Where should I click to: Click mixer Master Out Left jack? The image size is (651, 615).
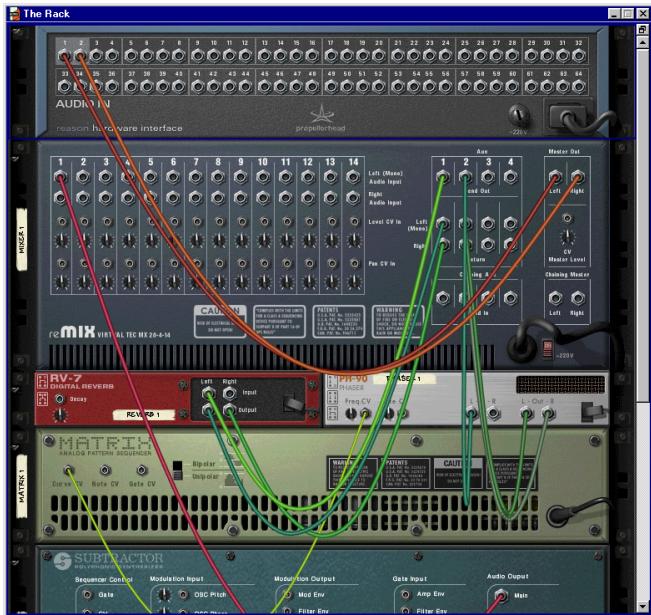(x=555, y=177)
